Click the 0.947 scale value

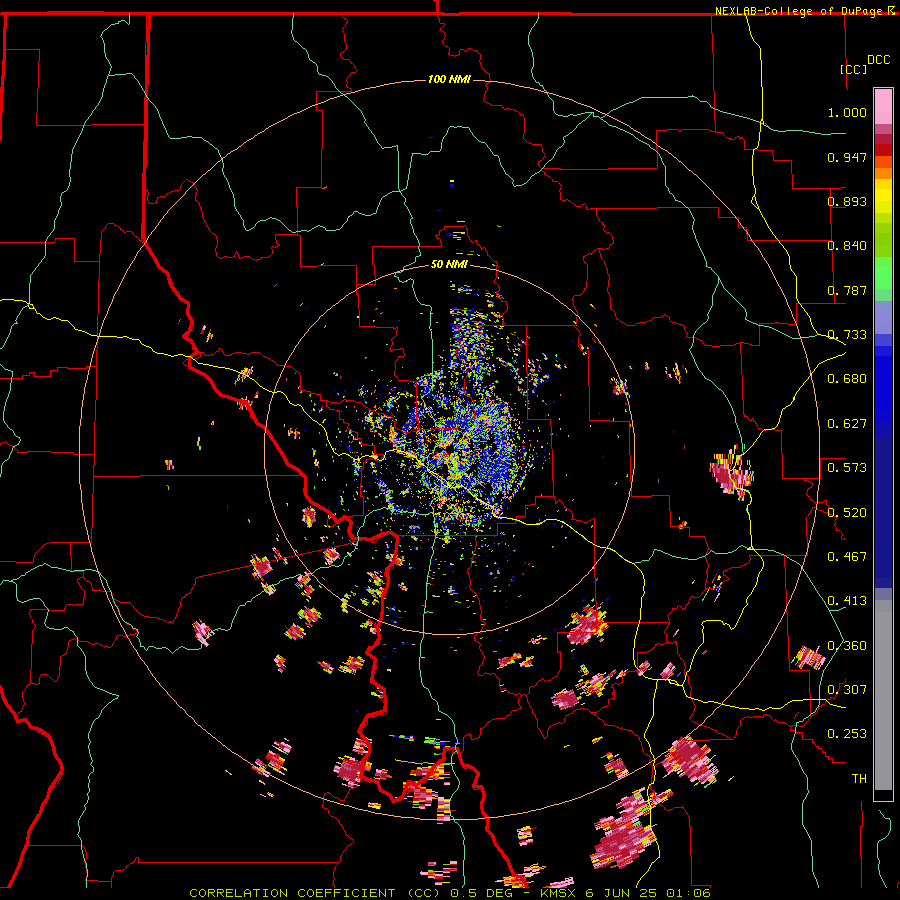click(847, 157)
